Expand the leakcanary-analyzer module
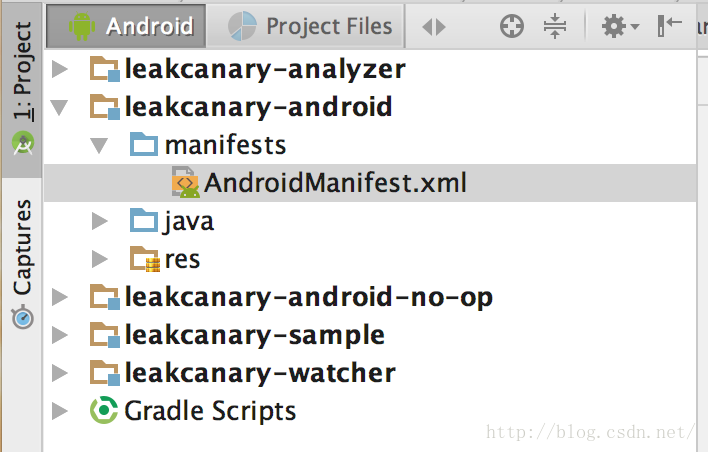 pyautogui.click(x=61, y=70)
